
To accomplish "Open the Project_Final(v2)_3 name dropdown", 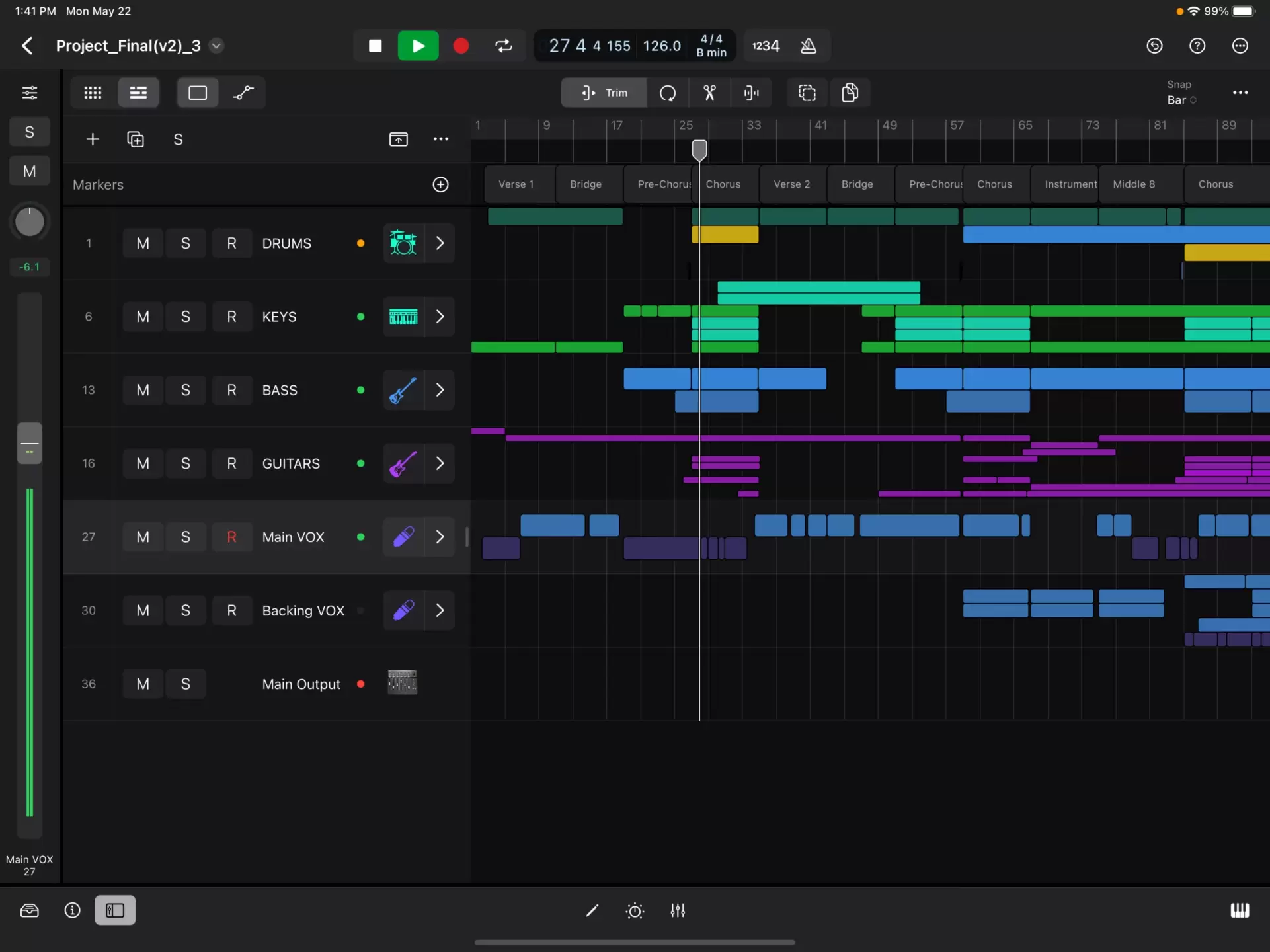I will coord(216,46).
